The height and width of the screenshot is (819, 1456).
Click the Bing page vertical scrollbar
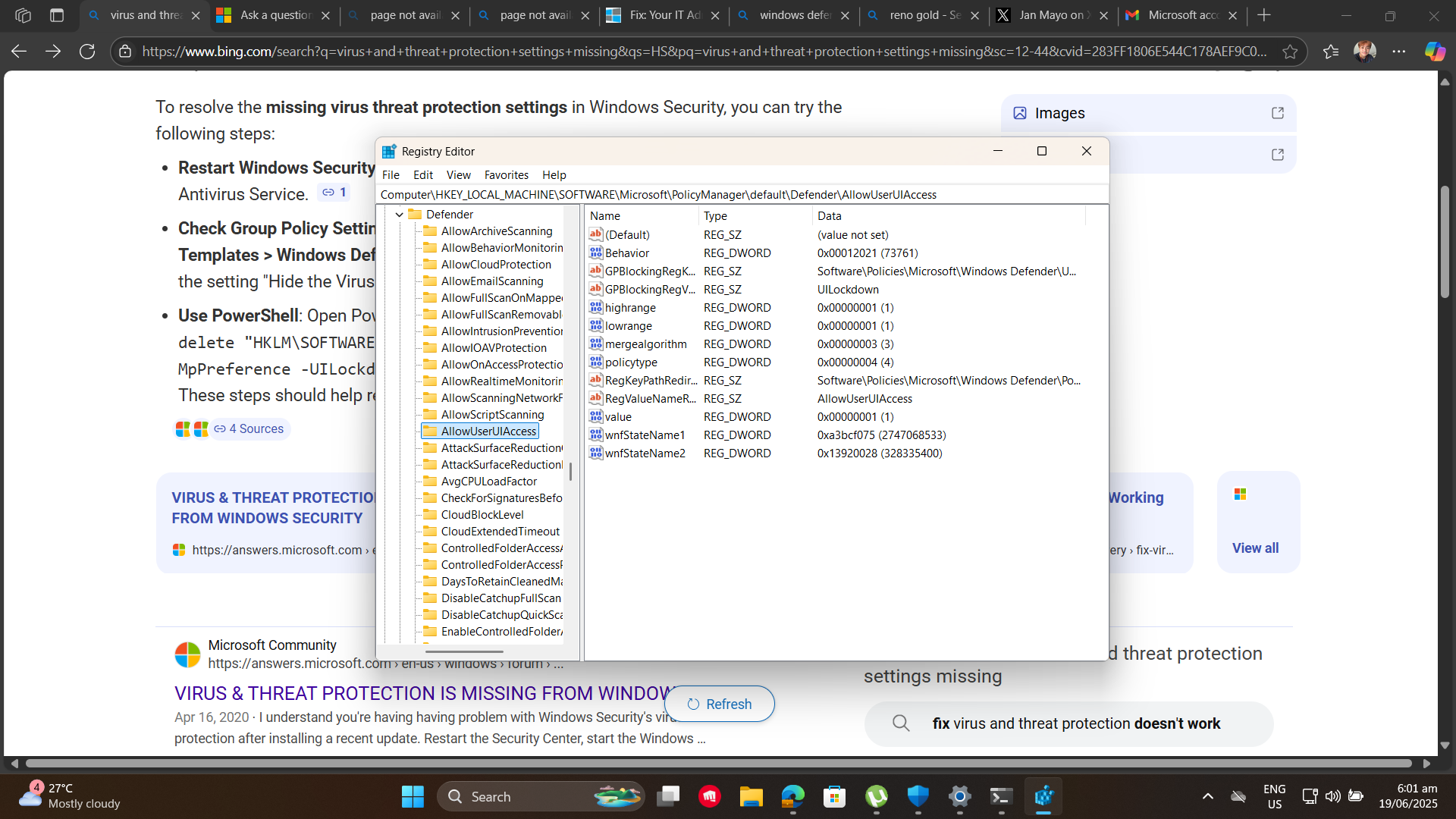pyautogui.click(x=1445, y=241)
